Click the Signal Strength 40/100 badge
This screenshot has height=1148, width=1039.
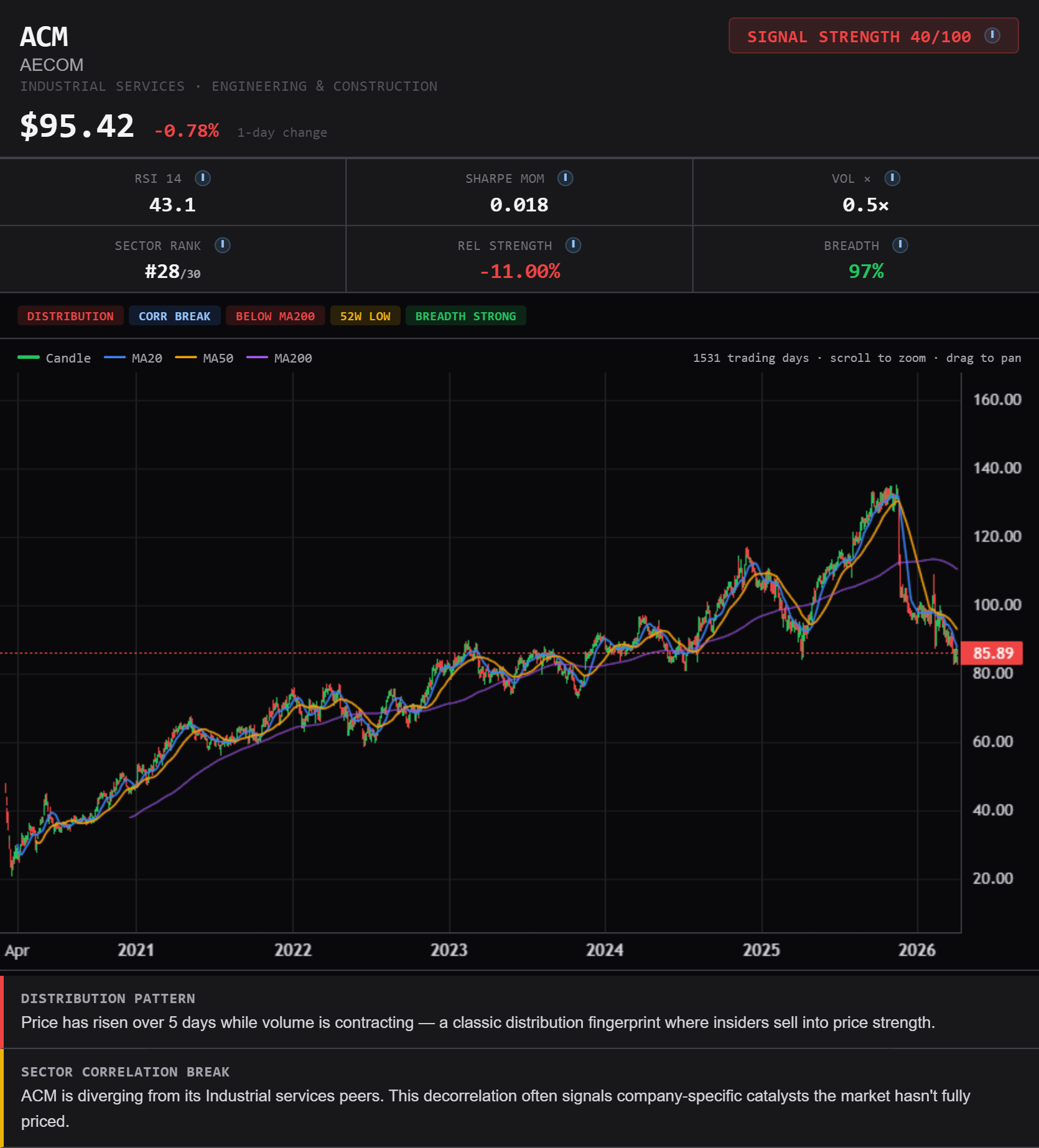874,36
